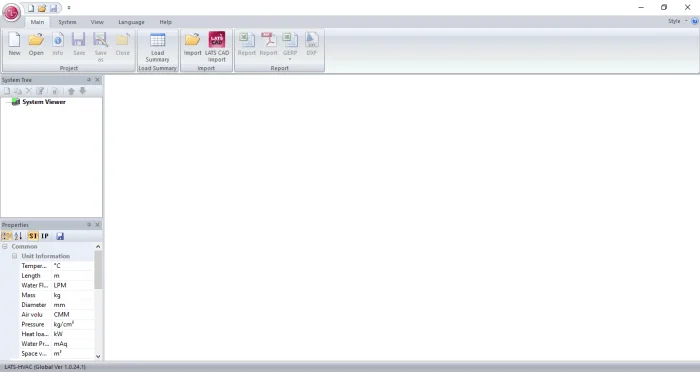The image size is (700, 372).
Task: Select the Air volume unit value CMM
Action: tap(73, 314)
